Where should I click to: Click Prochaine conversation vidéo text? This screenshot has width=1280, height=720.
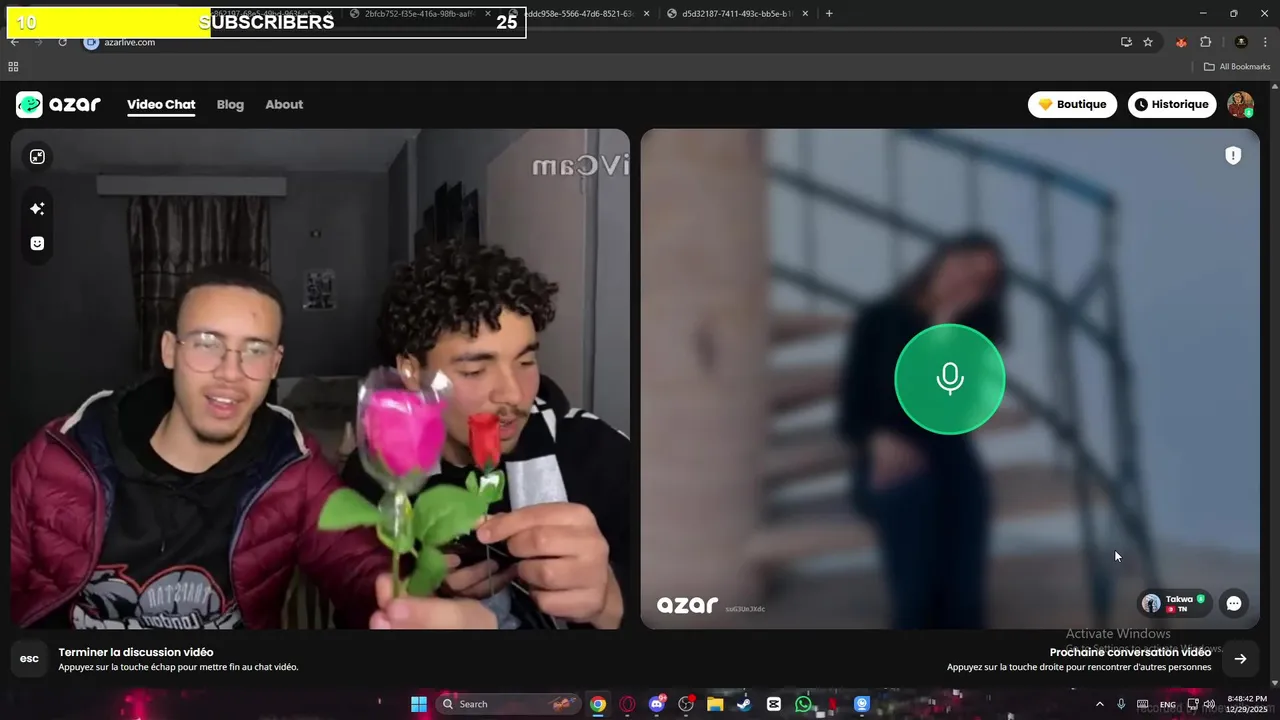point(1130,652)
